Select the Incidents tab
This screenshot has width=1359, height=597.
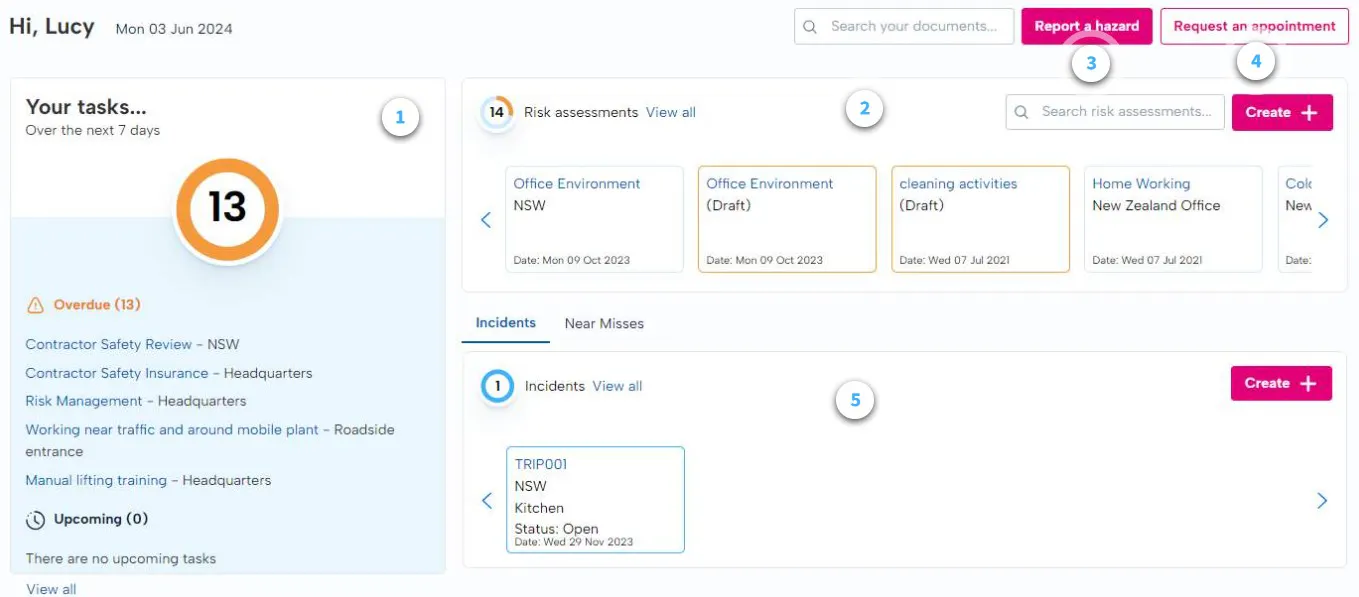[x=506, y=323]
